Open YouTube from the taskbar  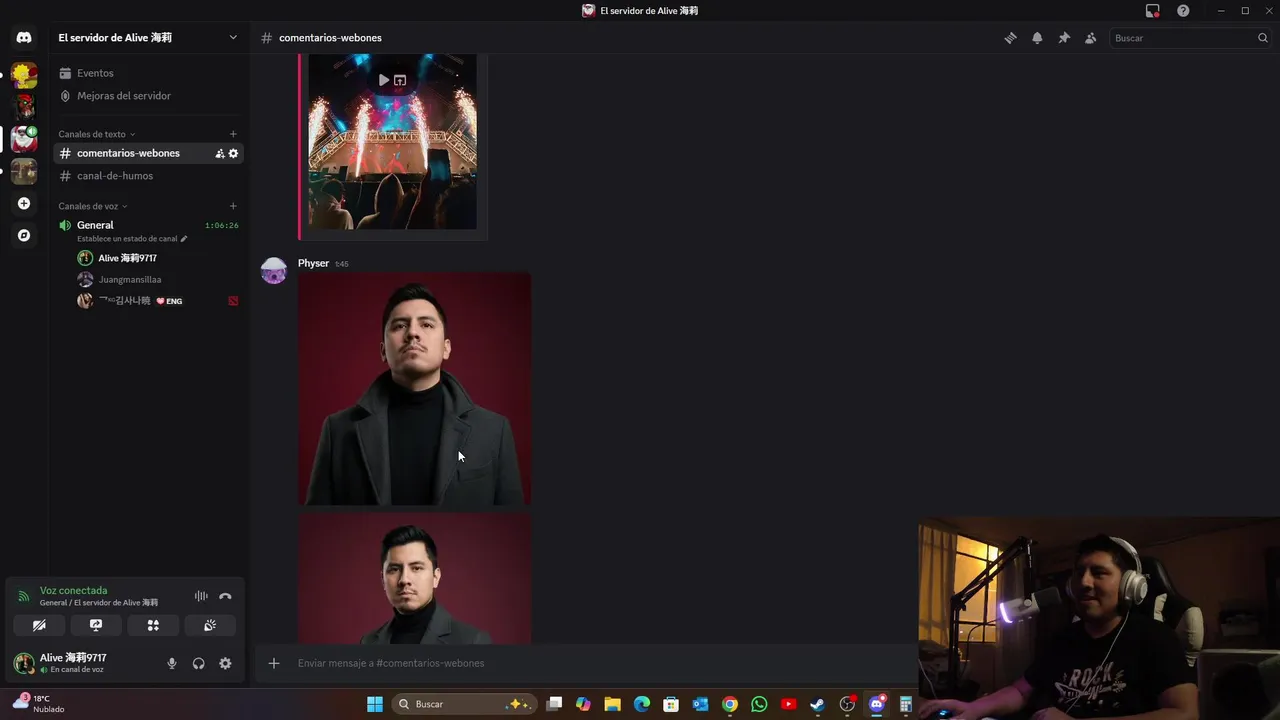click(788, 704)
